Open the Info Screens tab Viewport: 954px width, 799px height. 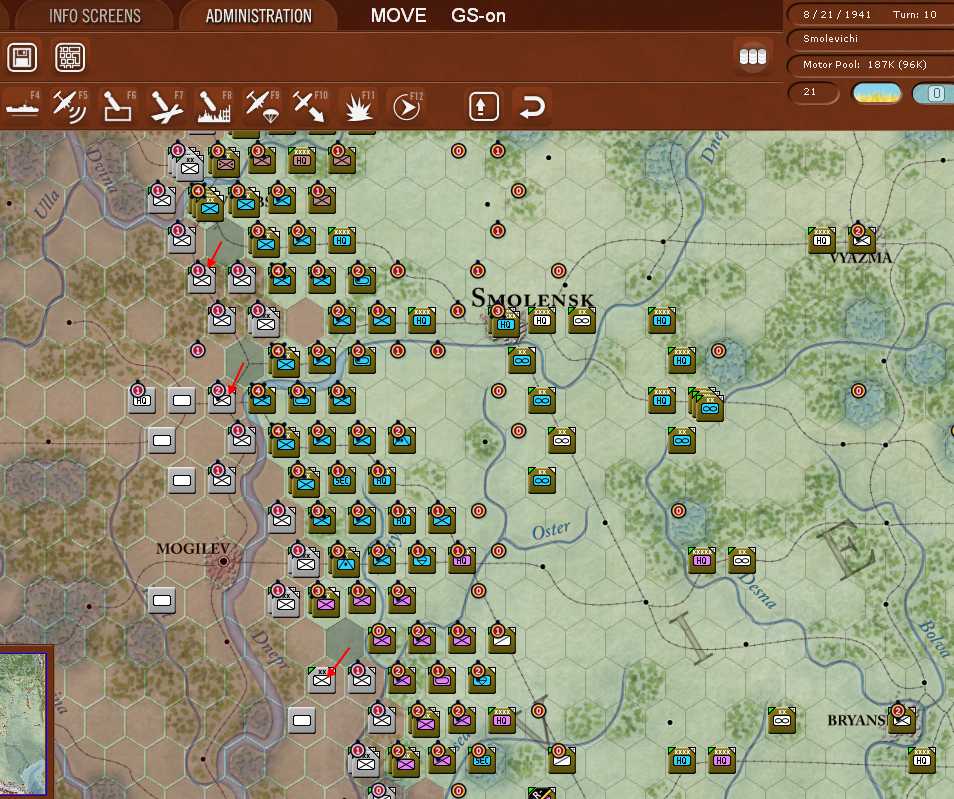click(94, 16)
